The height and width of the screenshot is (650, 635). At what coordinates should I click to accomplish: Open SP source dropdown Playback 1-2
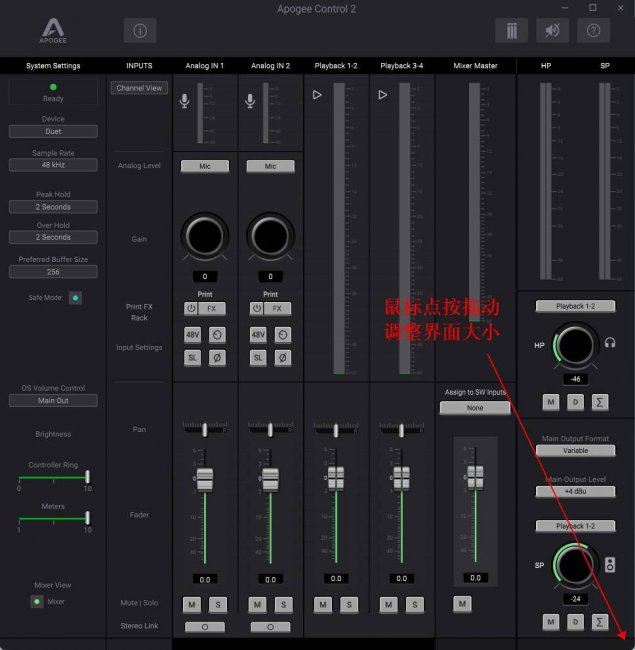[575, 526]
